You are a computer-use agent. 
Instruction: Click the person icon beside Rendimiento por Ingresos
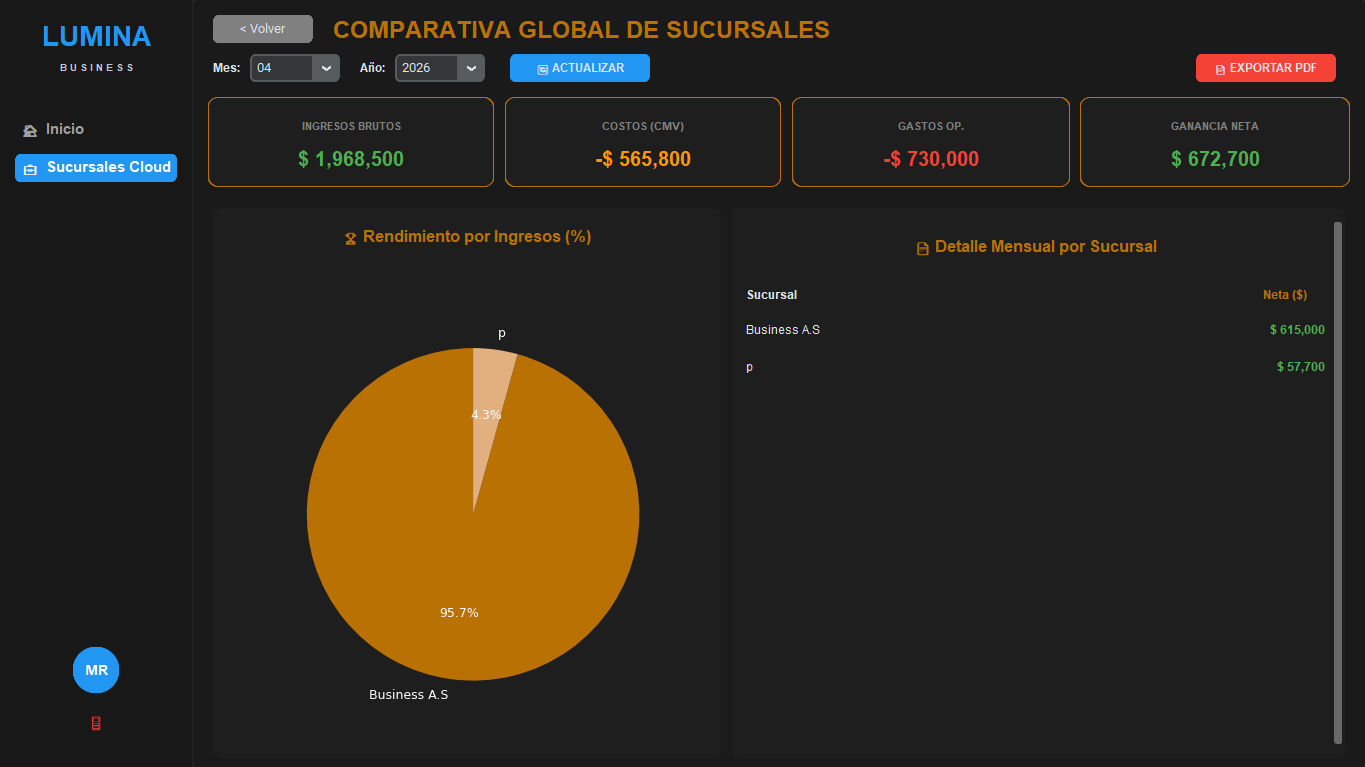(349, 237)
